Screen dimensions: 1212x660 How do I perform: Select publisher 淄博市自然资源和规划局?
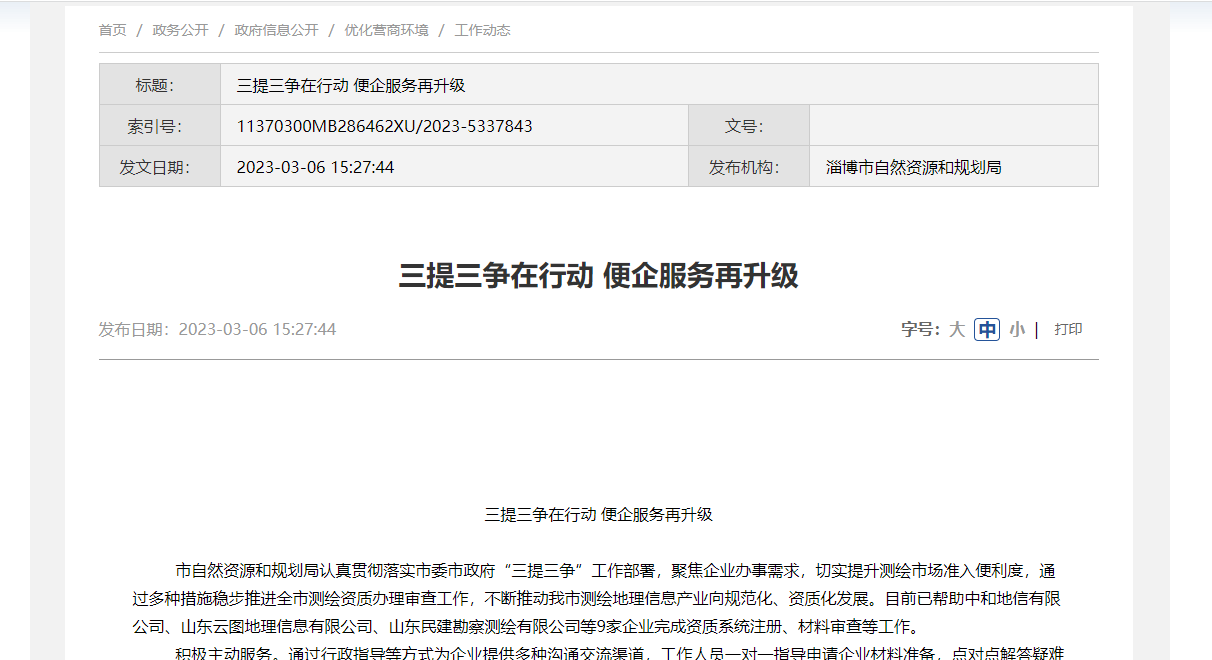pyautogui.click(x=913, y=167)
